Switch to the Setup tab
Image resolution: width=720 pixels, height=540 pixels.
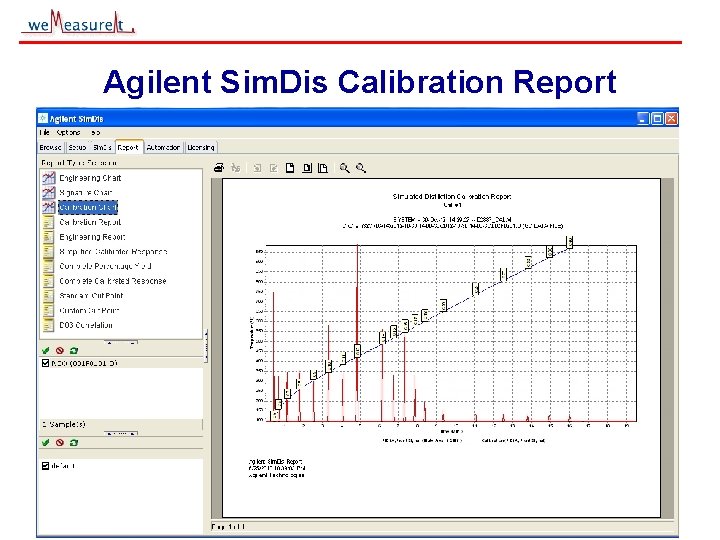tap(77, 147)
